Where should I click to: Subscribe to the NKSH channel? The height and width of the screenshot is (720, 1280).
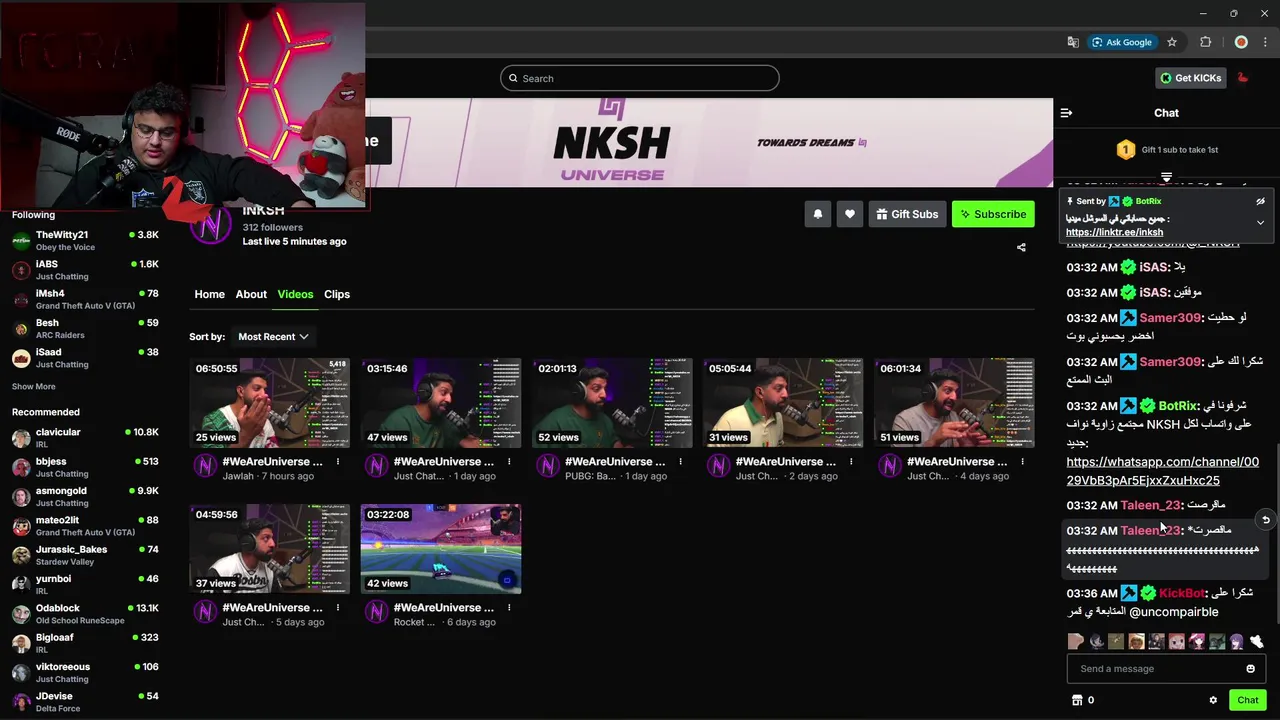click(993, 214)
